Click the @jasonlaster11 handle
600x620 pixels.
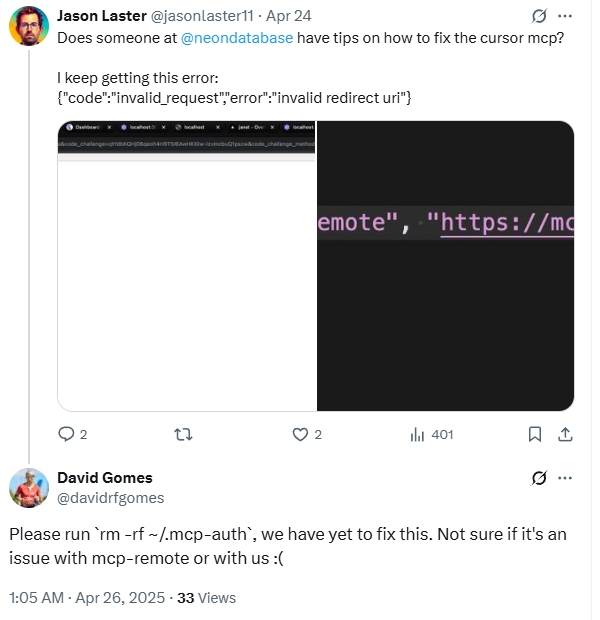click(x=202, y=16)
